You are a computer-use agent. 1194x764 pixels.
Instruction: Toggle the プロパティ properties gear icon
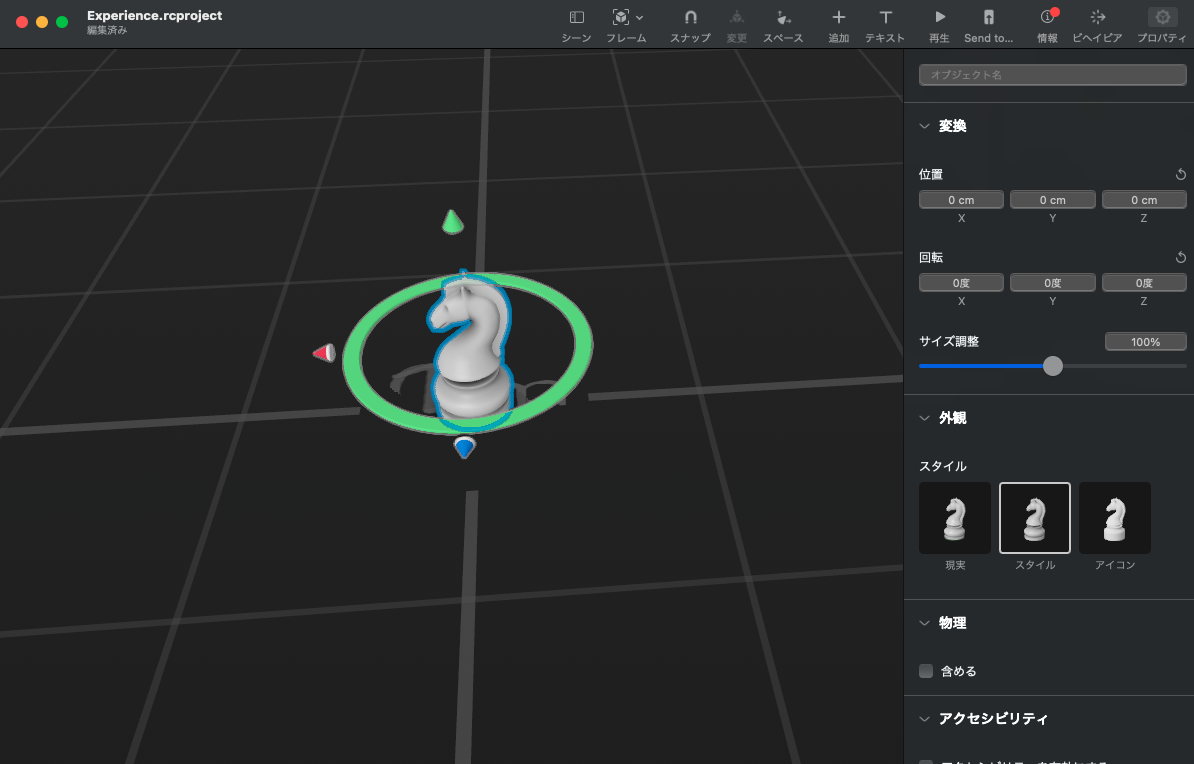[x=1162, y=17]
